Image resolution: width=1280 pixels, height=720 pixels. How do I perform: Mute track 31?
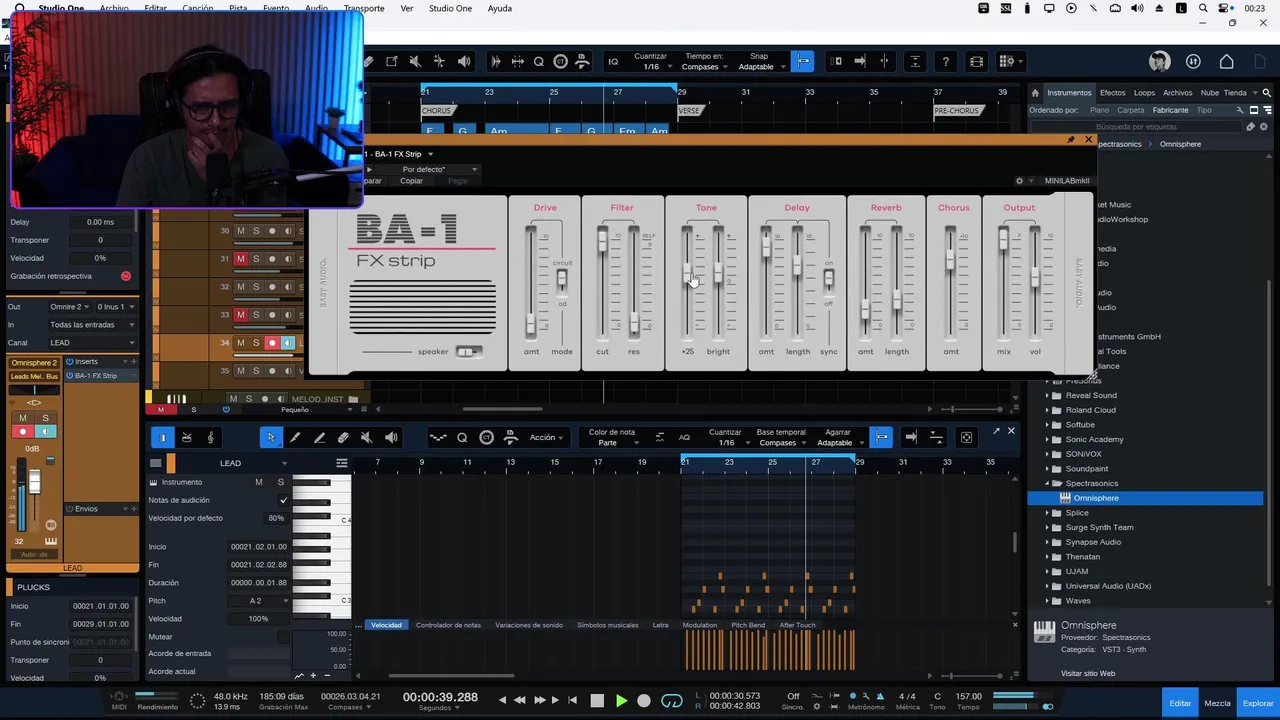pos(240,259)
